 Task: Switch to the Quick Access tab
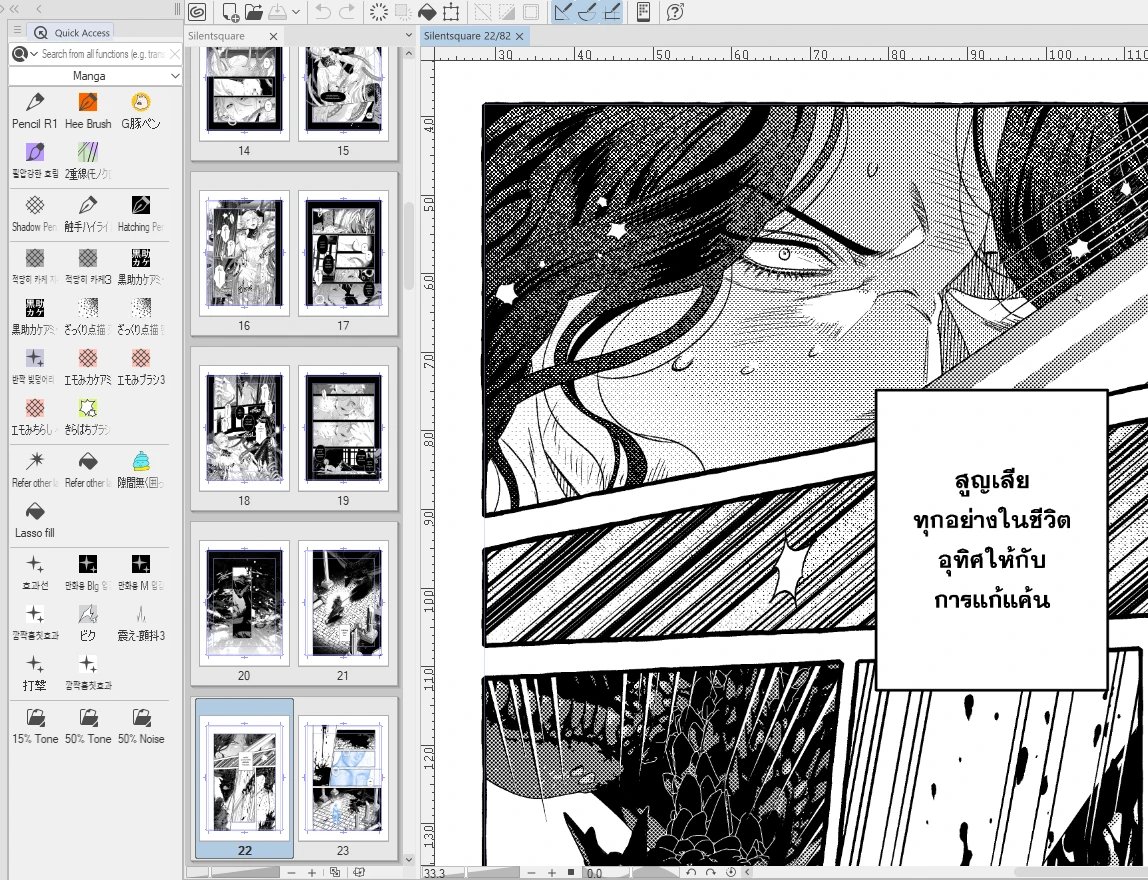tap(72, 32)
